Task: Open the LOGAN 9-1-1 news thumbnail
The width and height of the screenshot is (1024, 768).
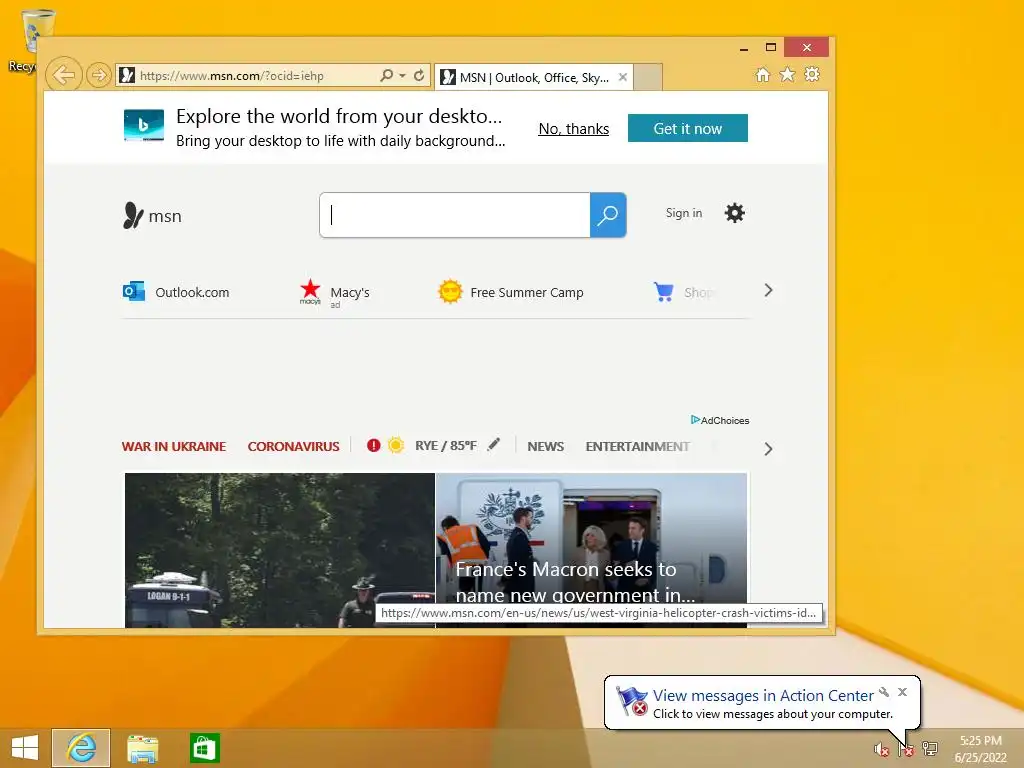Action: pyautogui.click(x=280, y=550)
